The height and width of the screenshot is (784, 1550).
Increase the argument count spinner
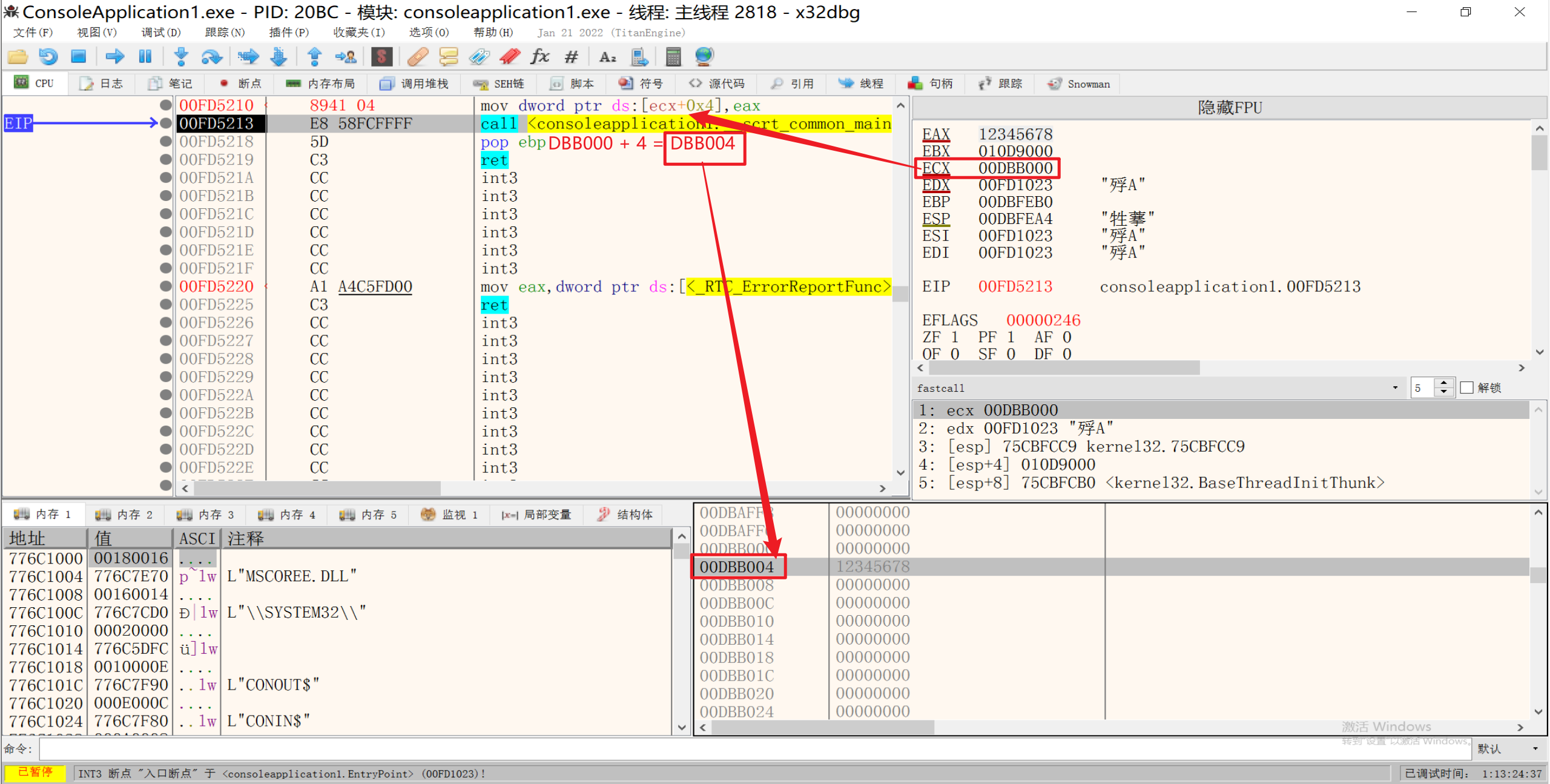click(x=1444, y=383)
